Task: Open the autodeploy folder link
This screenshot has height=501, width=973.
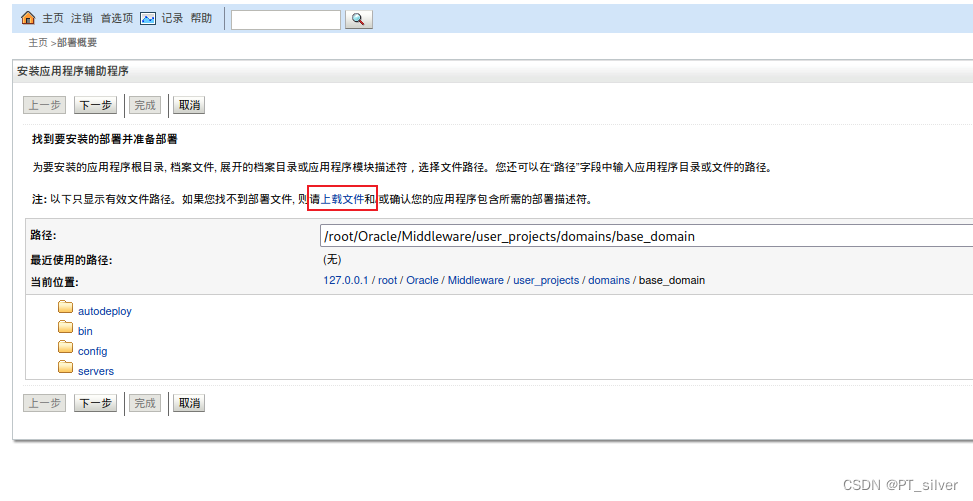Action: [x=105, y=311]
